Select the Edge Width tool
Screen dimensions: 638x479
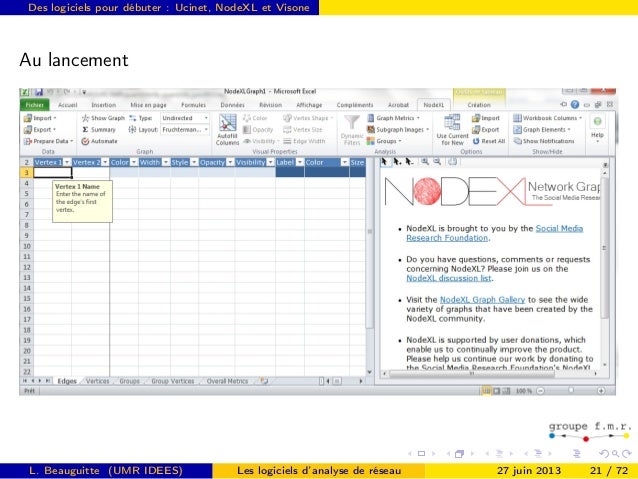tap(304, 141)
